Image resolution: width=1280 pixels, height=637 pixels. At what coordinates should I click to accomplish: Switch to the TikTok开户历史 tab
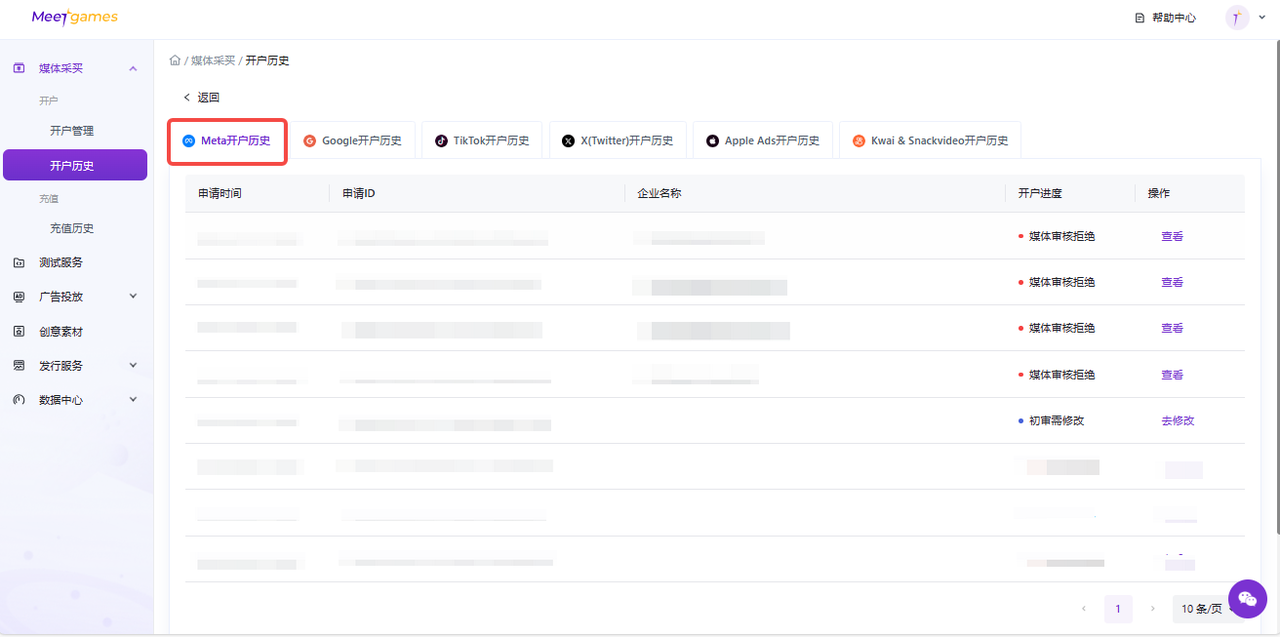click(482, 141)
